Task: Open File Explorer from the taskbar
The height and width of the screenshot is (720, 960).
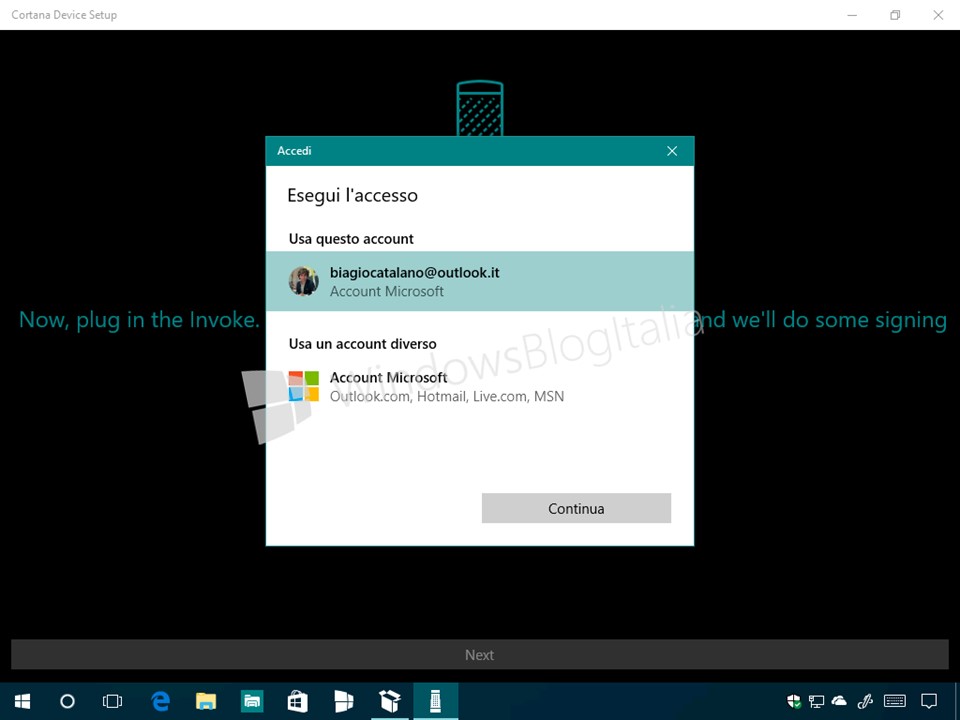Action: [x=206, y=701]
